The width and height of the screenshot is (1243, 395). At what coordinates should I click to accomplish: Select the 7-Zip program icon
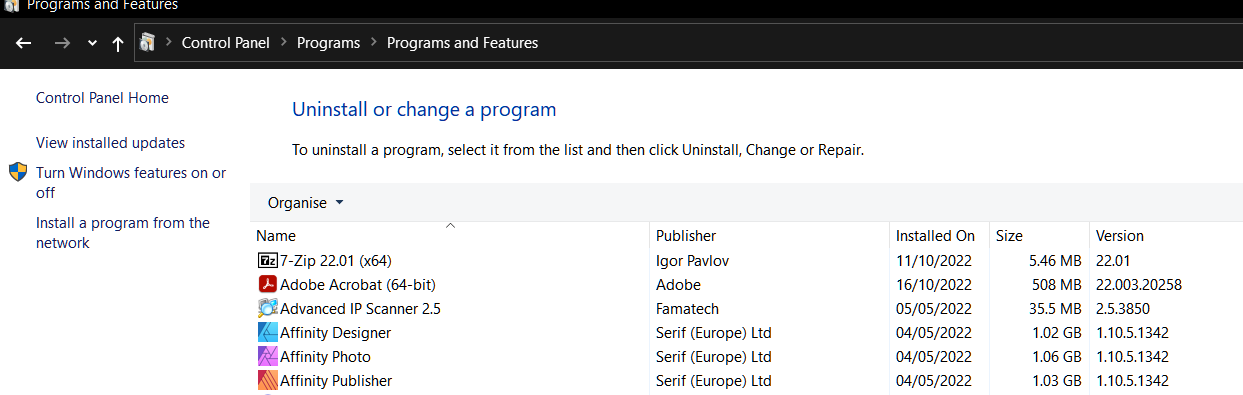267,260
